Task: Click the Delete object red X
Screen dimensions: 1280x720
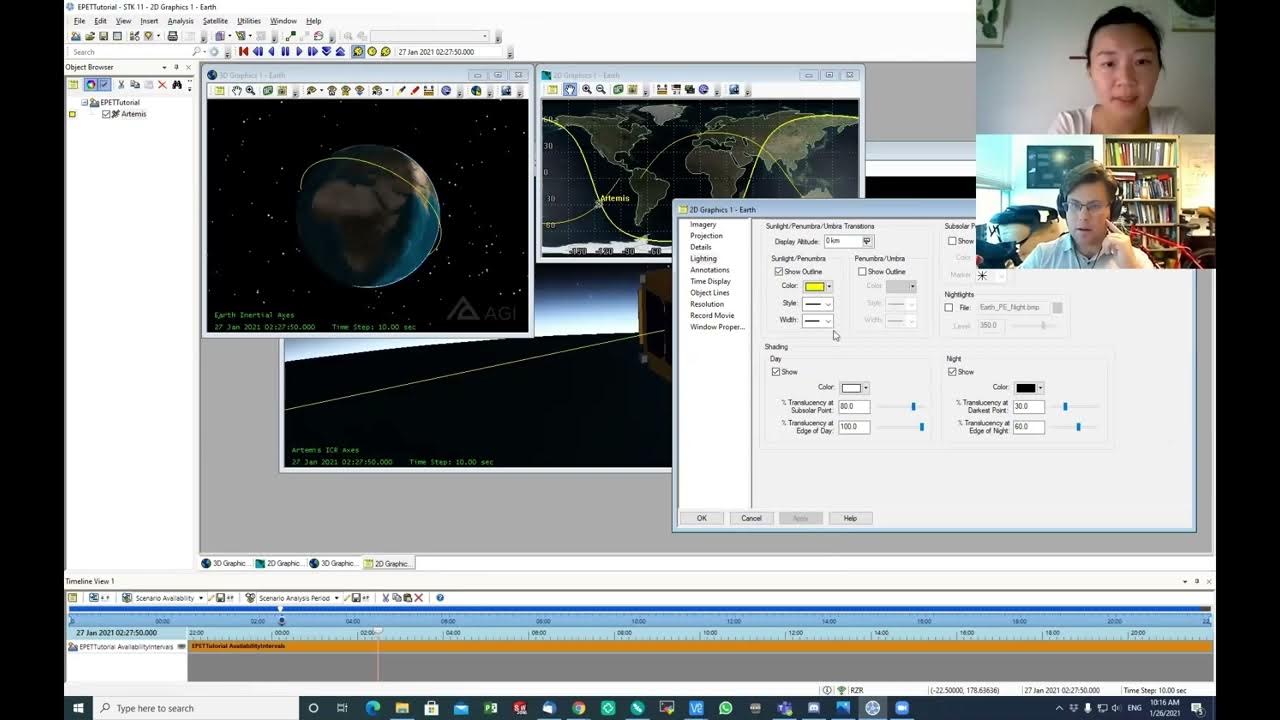Action: pyautogui.click(x=162, y=84)
